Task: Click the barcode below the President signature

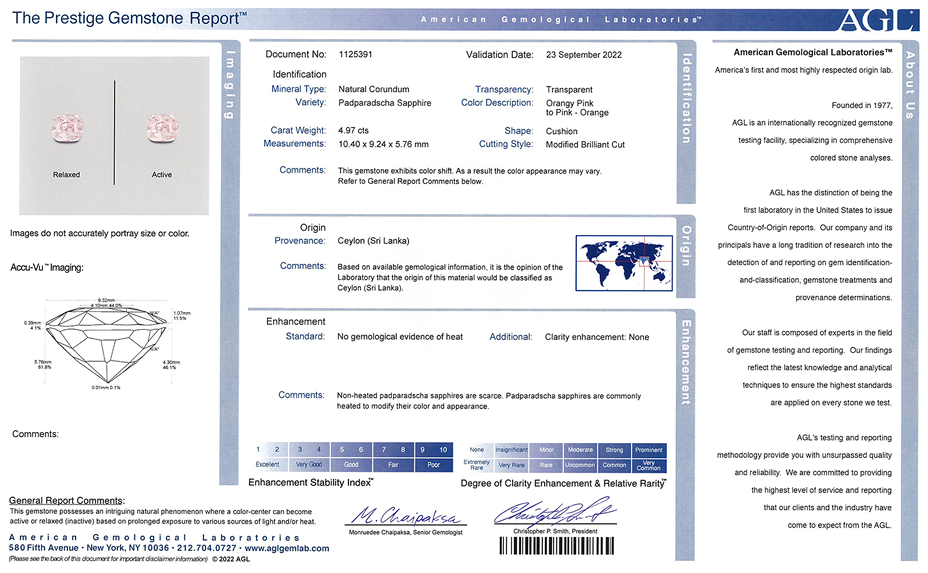Action: pos(556,545)
